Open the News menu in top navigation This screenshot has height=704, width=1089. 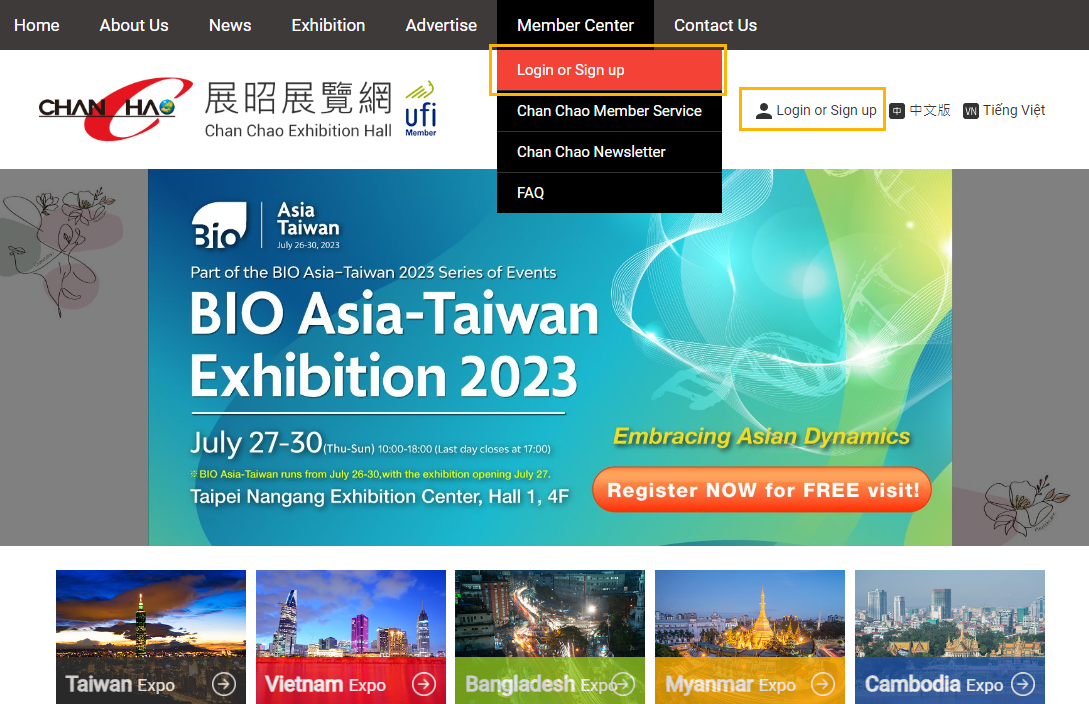click(230, 25)
